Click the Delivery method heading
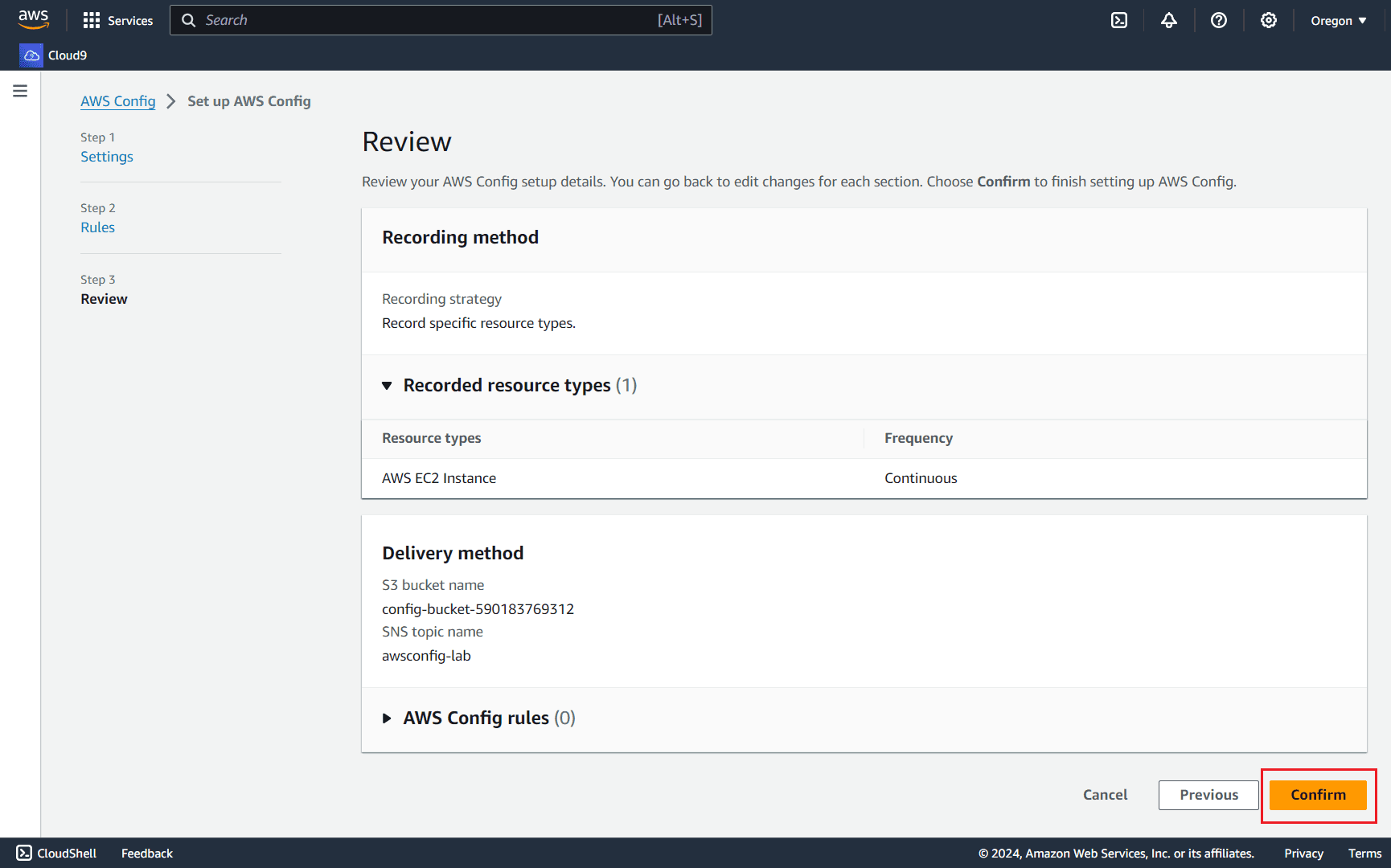Image resolution: width=1391 pixels, height=868 pixels. [453, 553]
